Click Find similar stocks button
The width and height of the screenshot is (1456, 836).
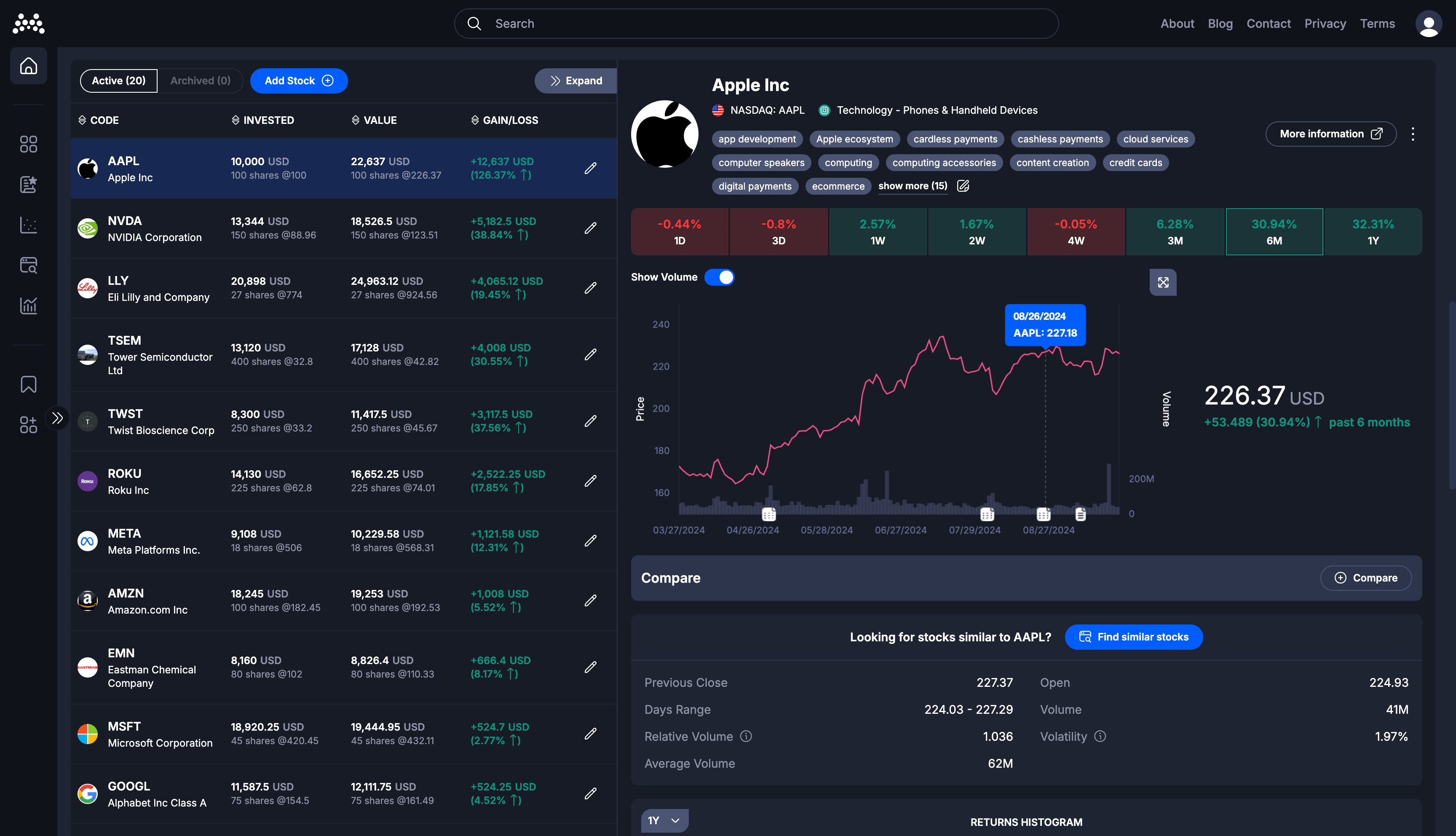[x=1133, y=637]
